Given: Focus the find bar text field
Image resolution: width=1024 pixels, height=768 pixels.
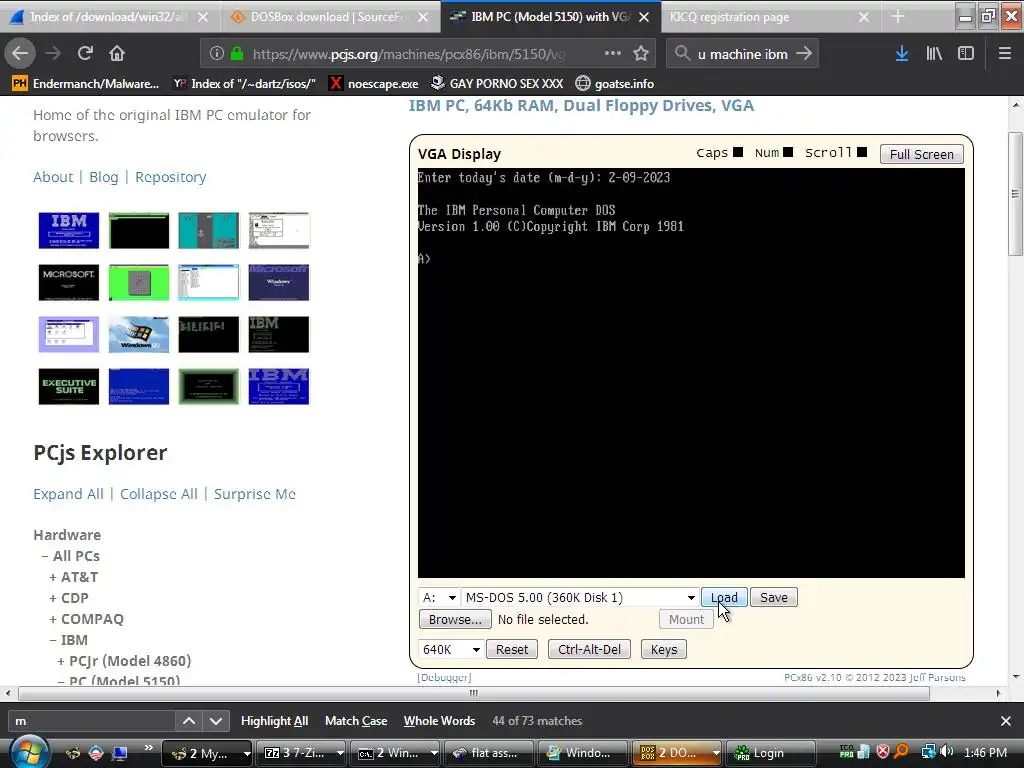Looking at the screenshot, I should click(x=91, y=721).
